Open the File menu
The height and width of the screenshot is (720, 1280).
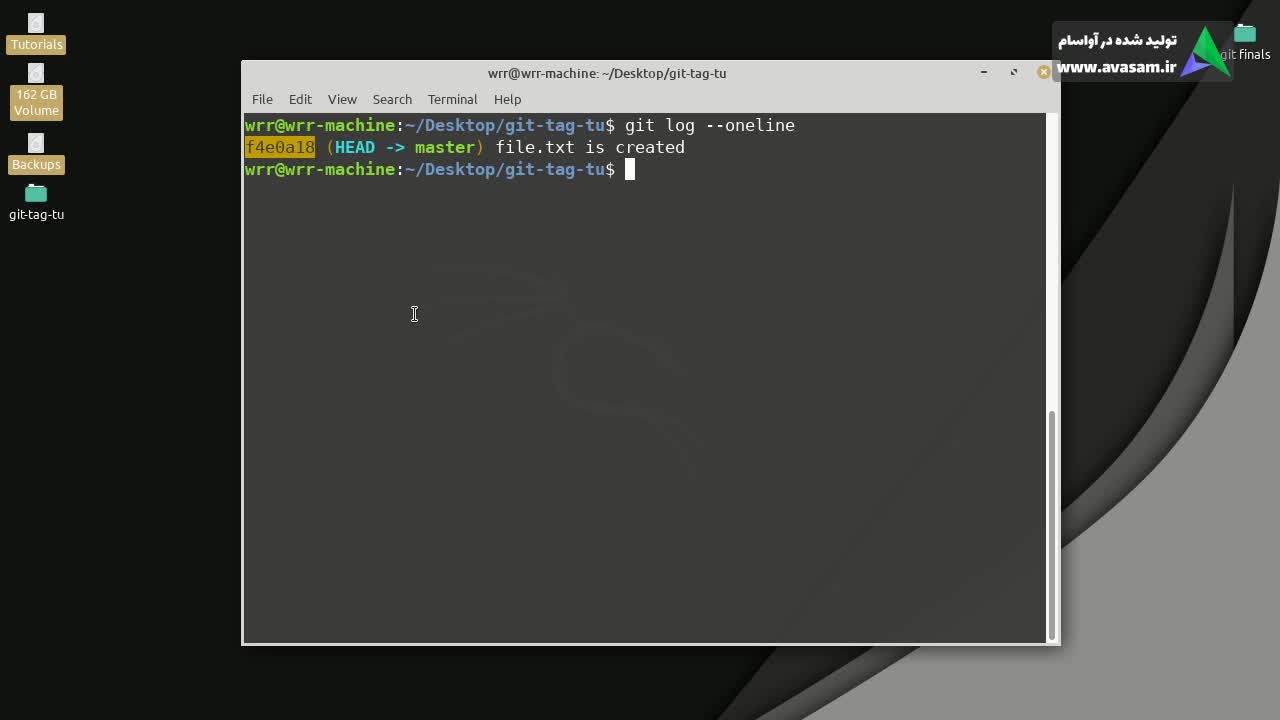(x=262, y=99)
